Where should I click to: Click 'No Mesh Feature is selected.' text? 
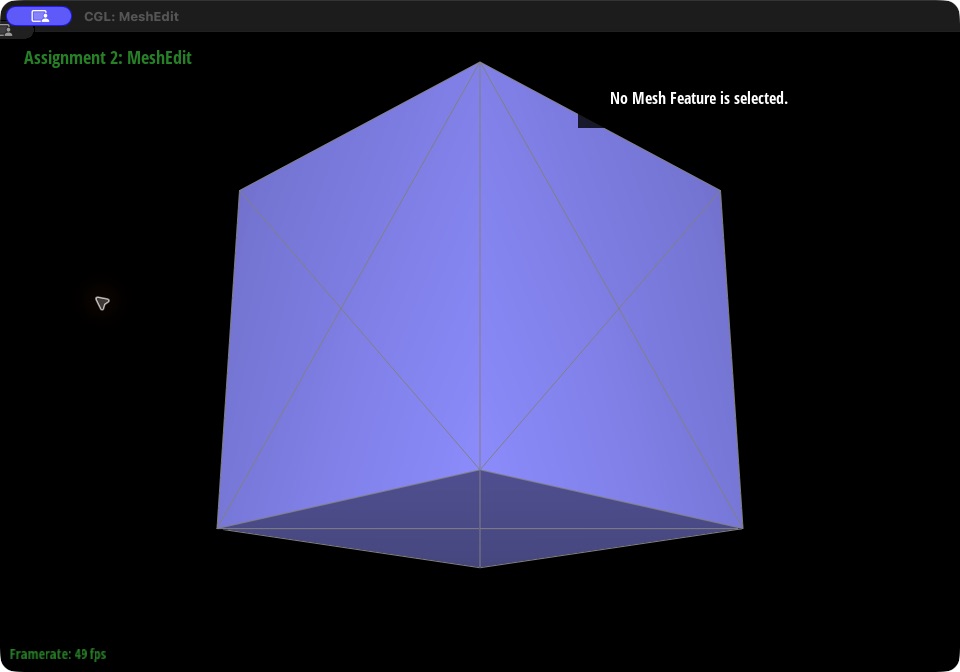pos(699,98)
